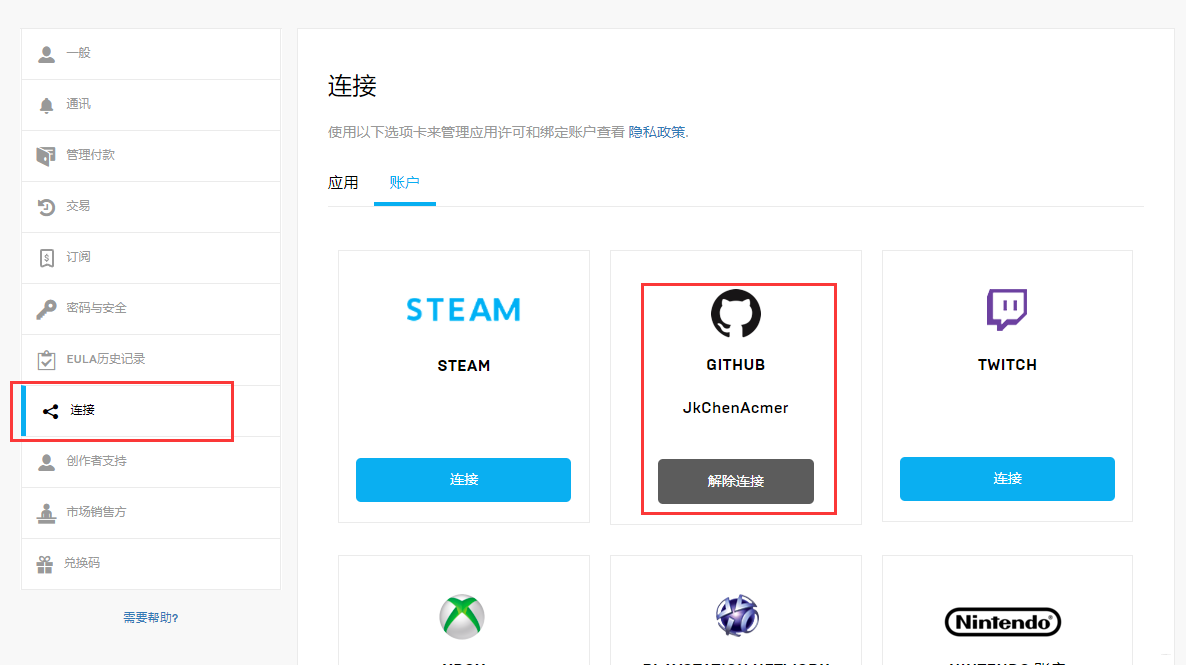The height and width of the screenshot is (665, 1186).
Task: Click the key icon for 密码与安全
Action: 46,309
